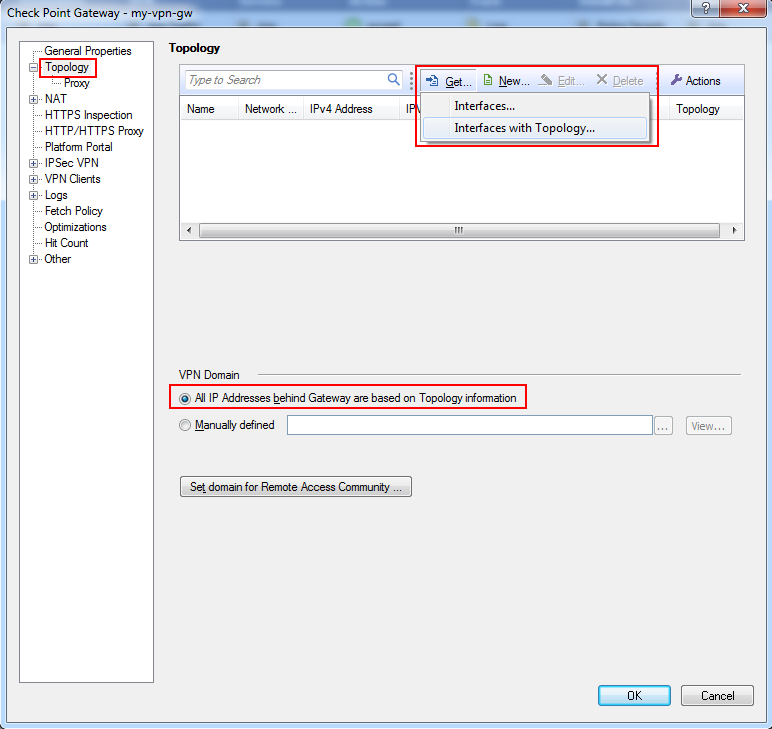Select Proxy under Topology

pos(77,83)
